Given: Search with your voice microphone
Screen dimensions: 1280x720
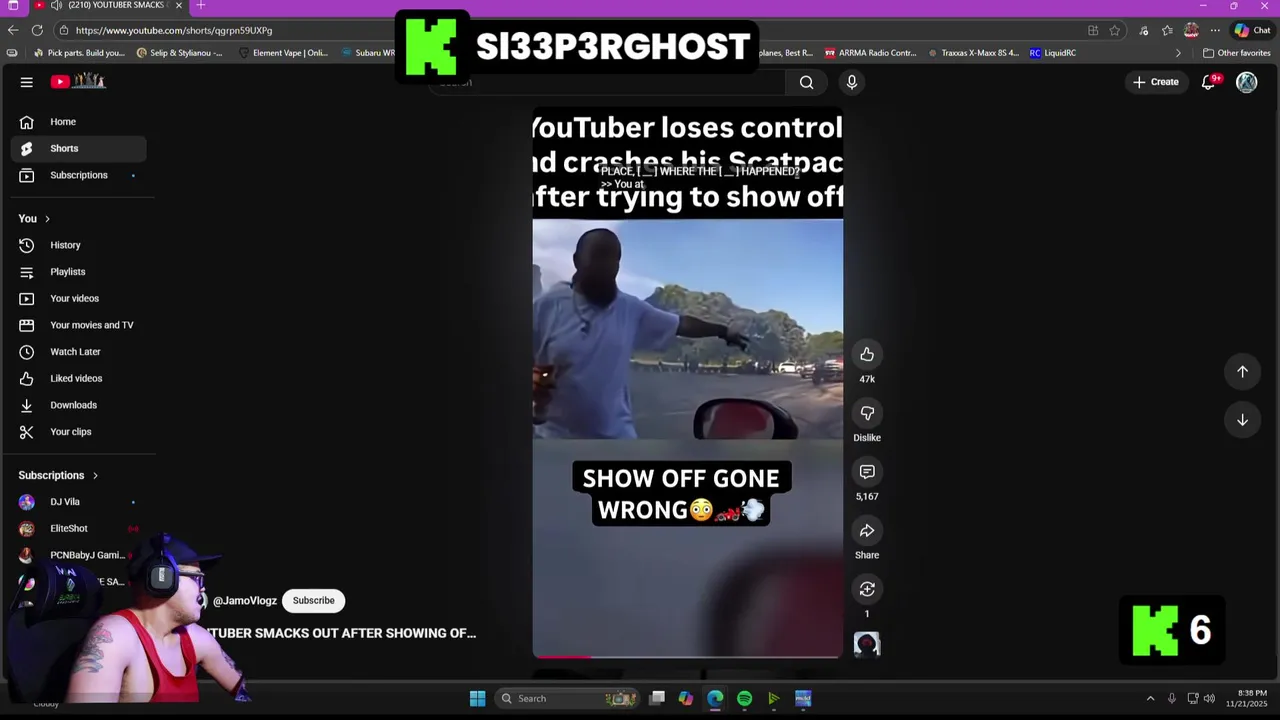Looking at the screenshot, I should [x=852, y=82].
